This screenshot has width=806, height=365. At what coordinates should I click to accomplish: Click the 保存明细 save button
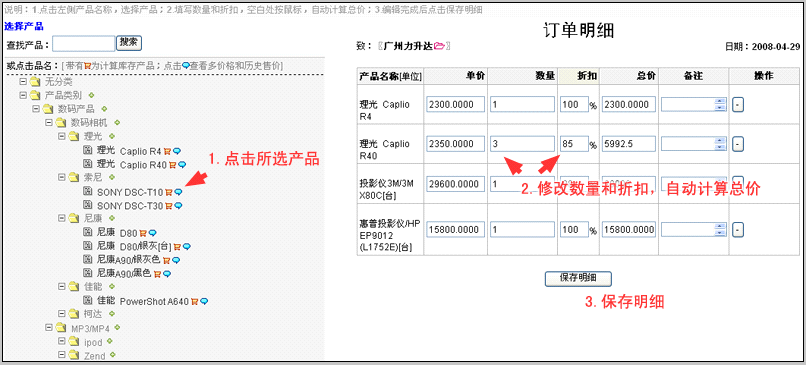578,278
